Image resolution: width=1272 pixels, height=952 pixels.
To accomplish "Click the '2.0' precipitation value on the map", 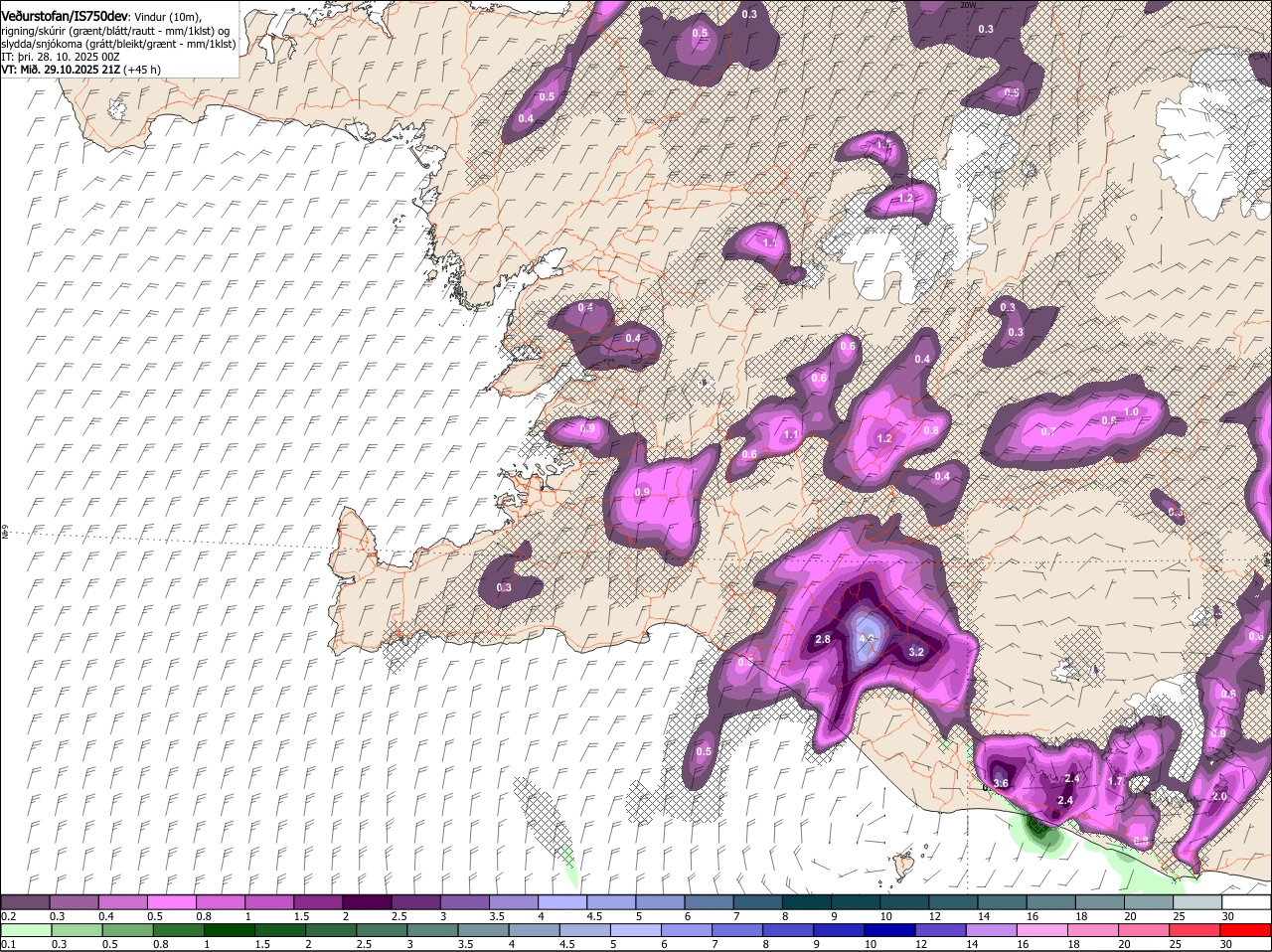I will tap(1220, 796).
